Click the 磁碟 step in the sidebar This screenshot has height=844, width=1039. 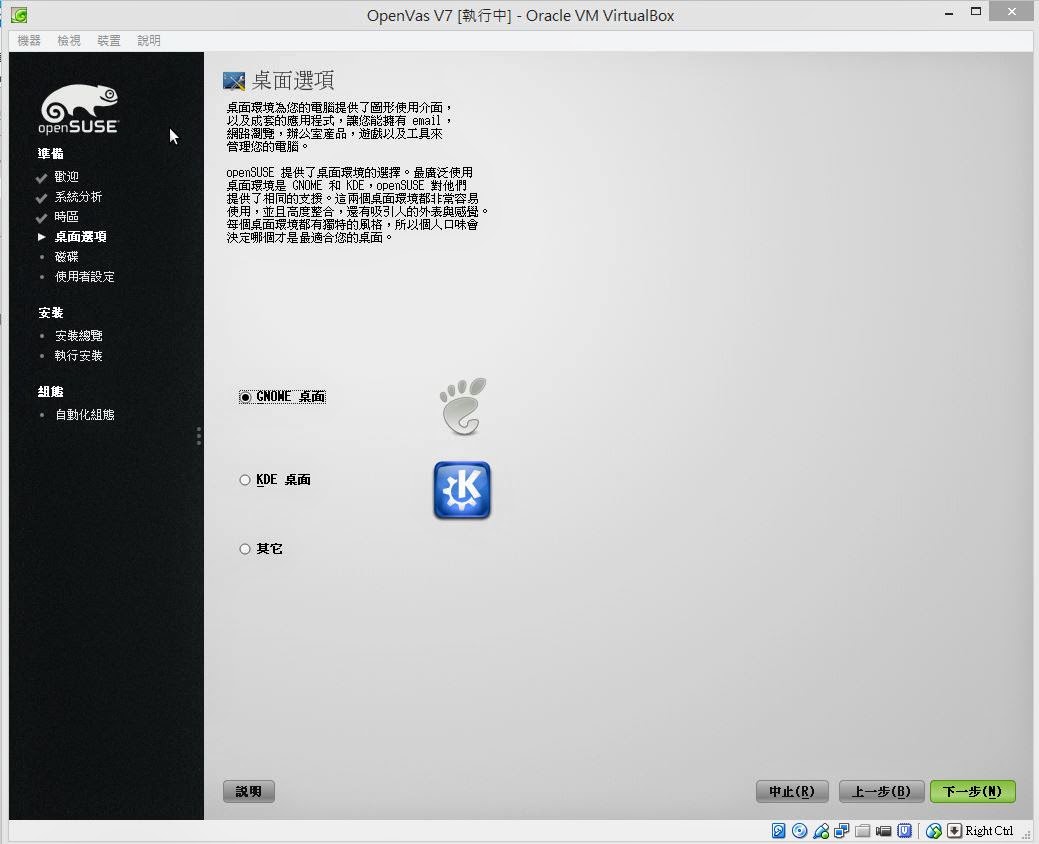(66, 256)
